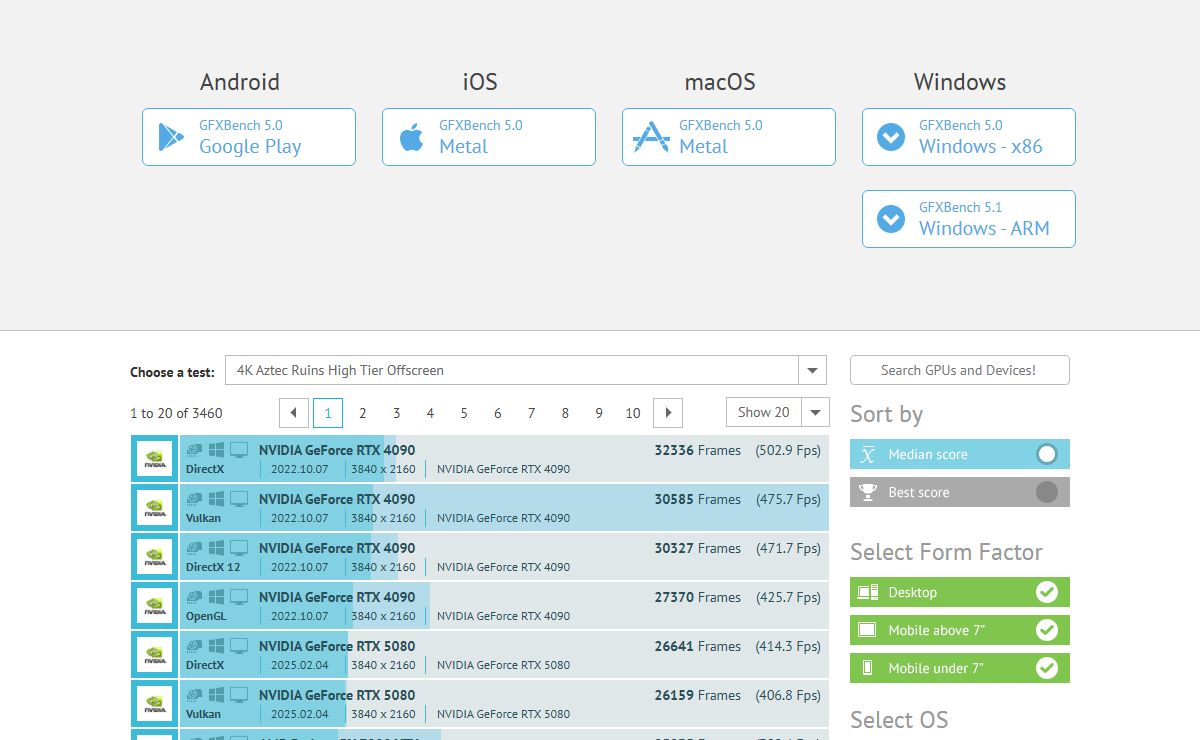Go to results page 3
The height and width of the screenshot is (740, 1200).
[x=396, y=412]
